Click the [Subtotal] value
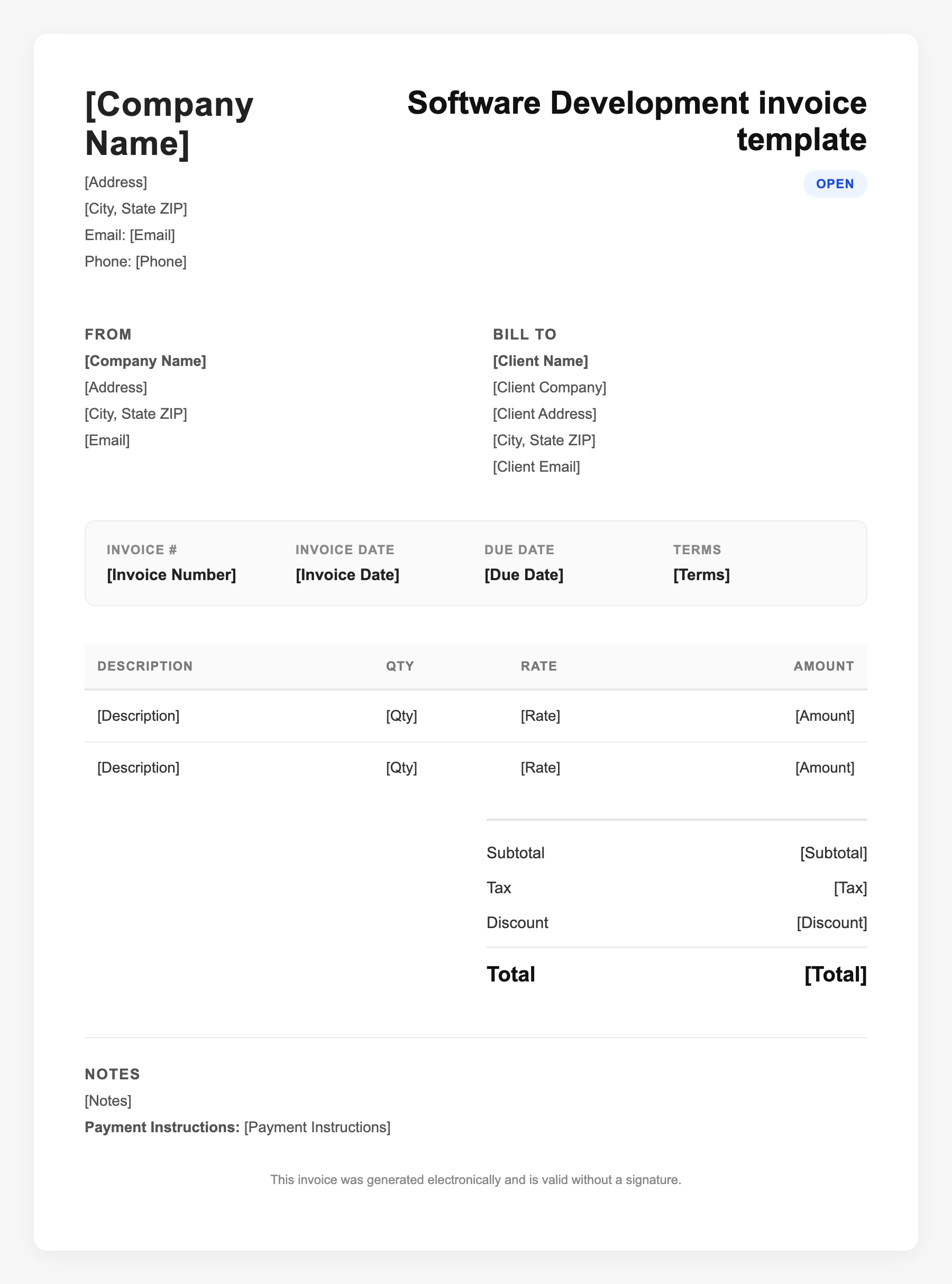 tap(832, 852)
